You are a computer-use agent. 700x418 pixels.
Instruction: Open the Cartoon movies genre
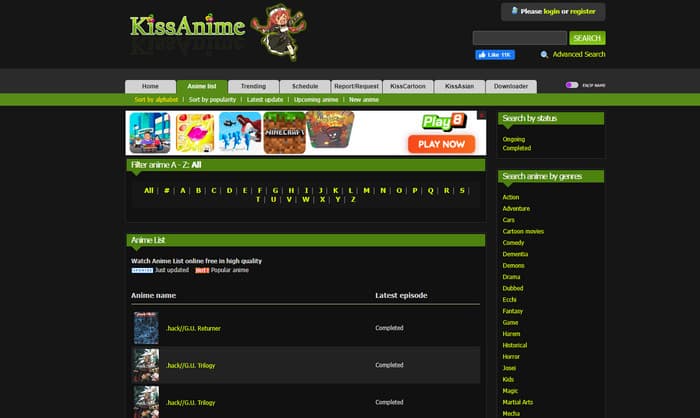(x=523, y=231)
